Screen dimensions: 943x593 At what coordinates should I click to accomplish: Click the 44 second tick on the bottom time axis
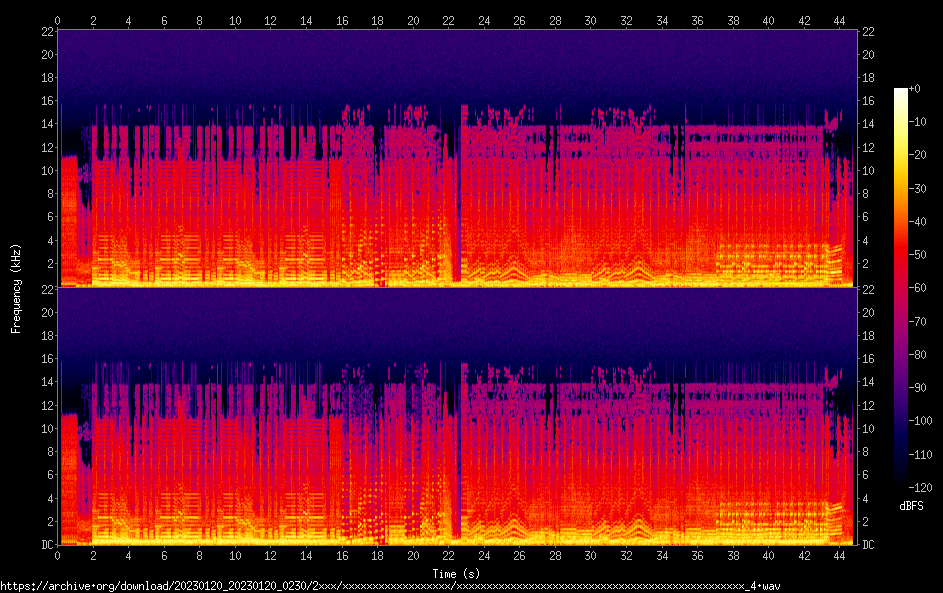(839, 555)
